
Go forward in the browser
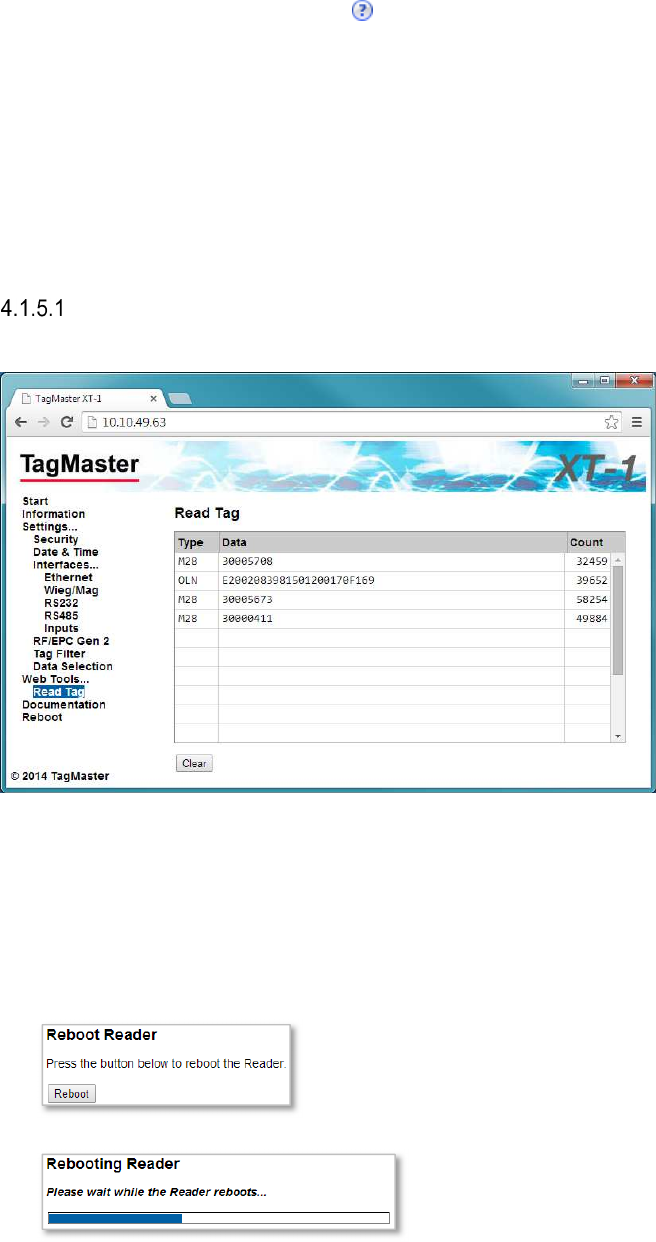[43, 422]
